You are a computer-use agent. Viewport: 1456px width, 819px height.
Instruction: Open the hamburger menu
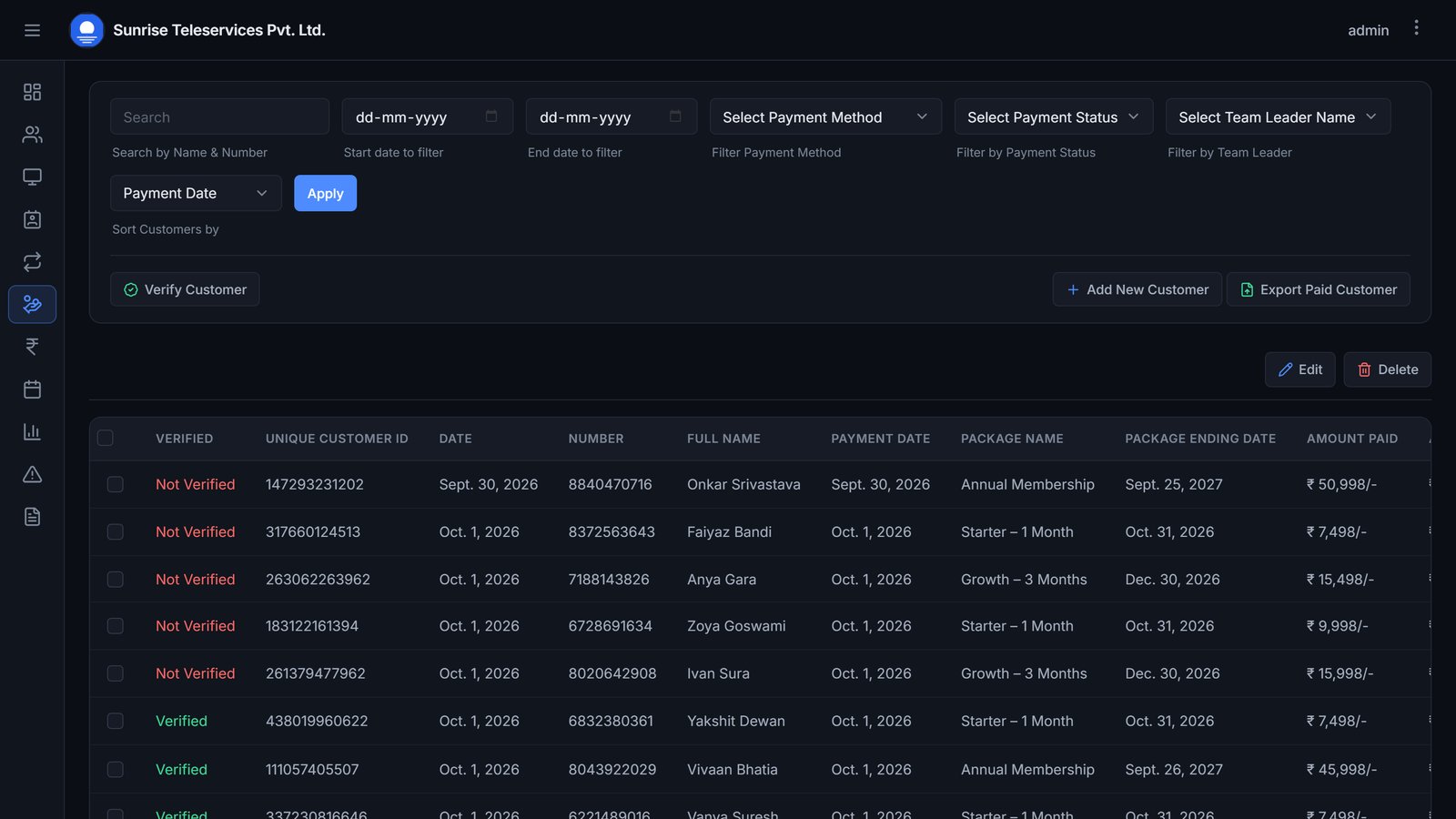pyautogui.click(x=32, y=30)
